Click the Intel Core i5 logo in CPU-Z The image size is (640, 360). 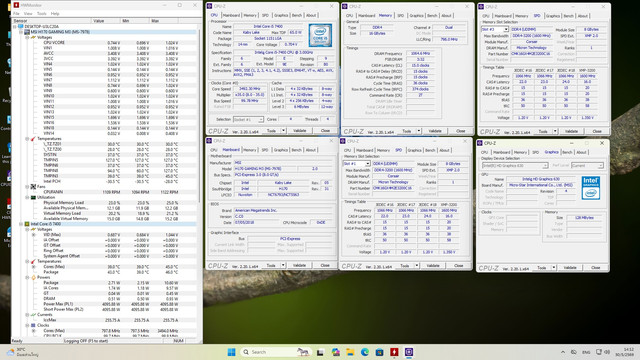[x=320, y=35]
